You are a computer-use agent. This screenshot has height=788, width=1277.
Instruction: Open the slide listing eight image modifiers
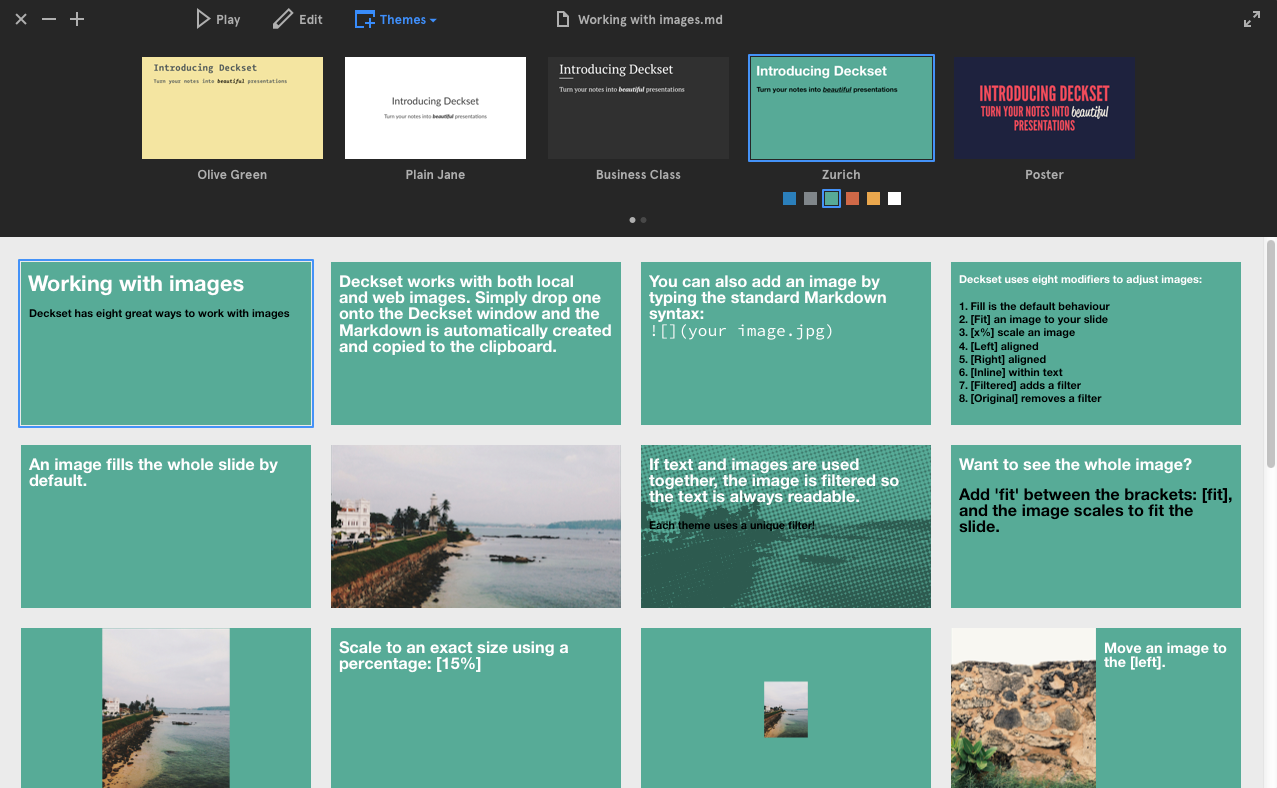tap(1095, 343)
